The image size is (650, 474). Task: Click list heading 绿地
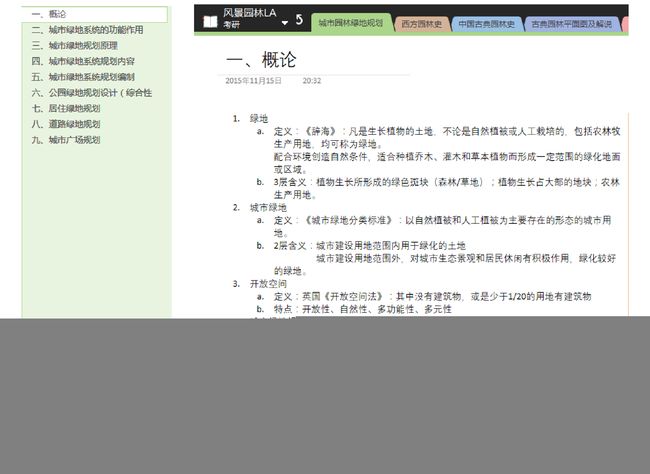pyautogui.click(x=259, y=119)
